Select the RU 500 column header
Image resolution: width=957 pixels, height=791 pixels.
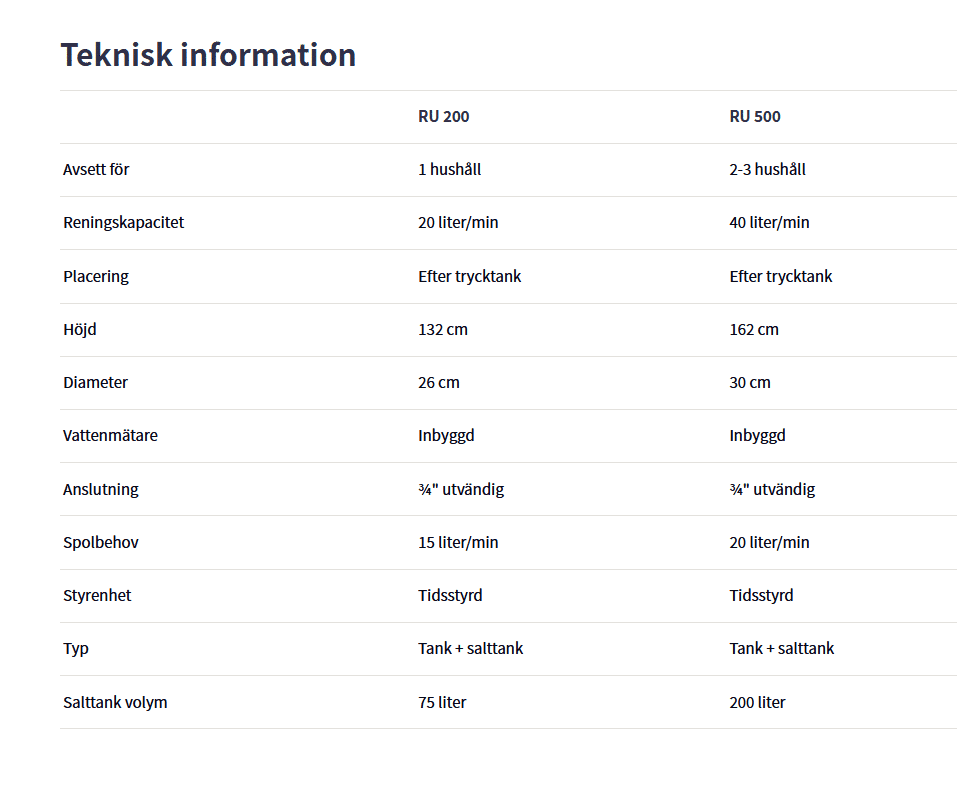click(755, 116)
